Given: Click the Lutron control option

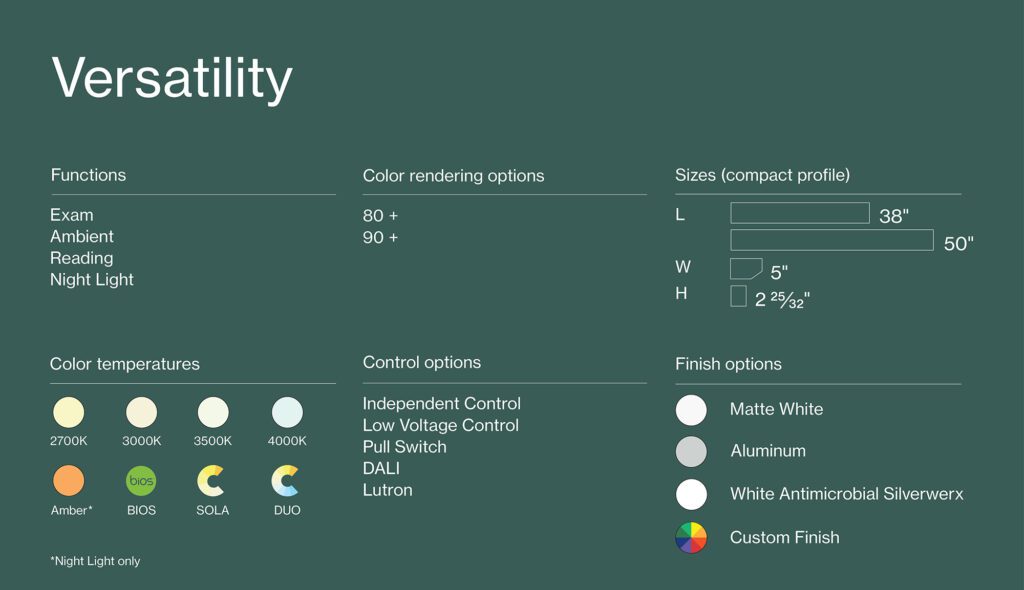Looking at the screenshot, I should pos(387,490).
